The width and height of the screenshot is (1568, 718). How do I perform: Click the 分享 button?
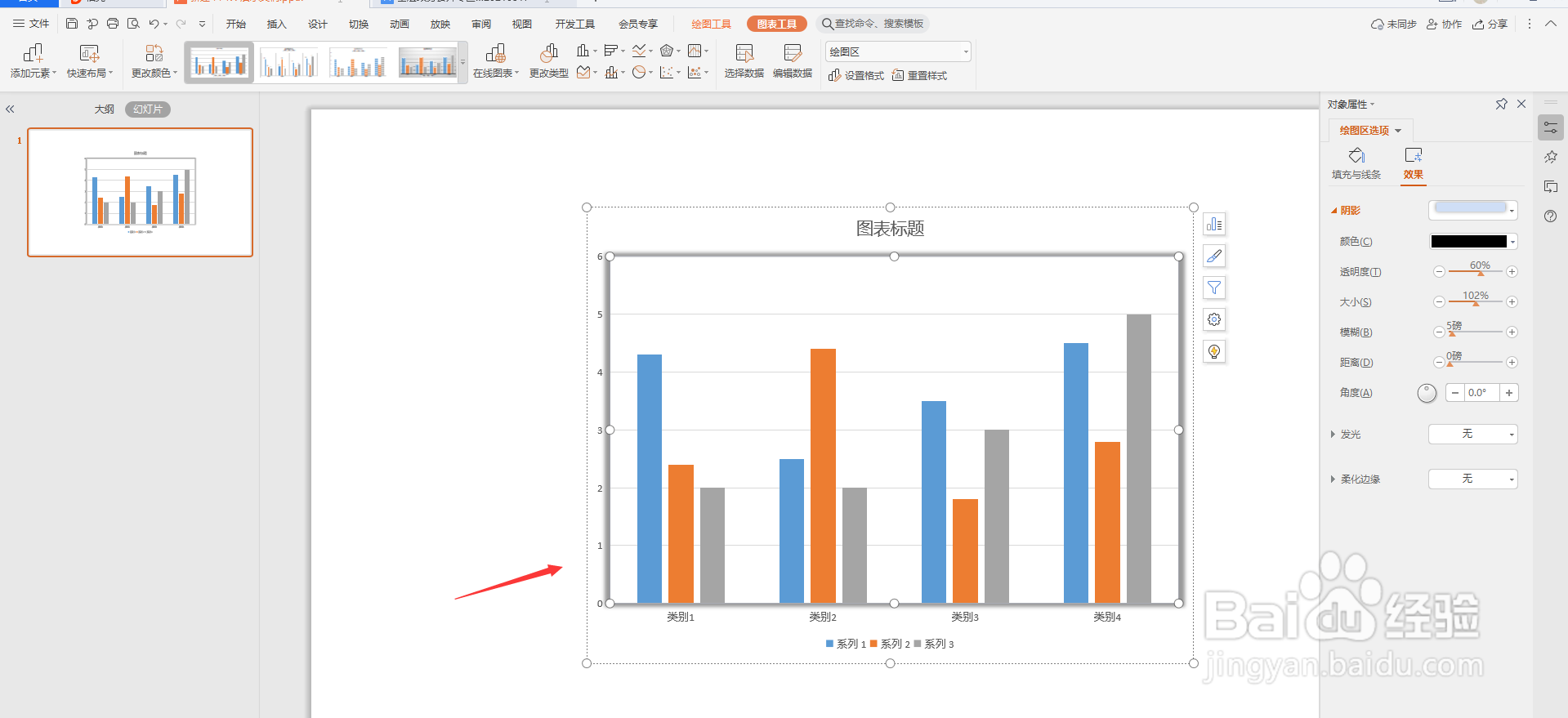[1490, 24]
